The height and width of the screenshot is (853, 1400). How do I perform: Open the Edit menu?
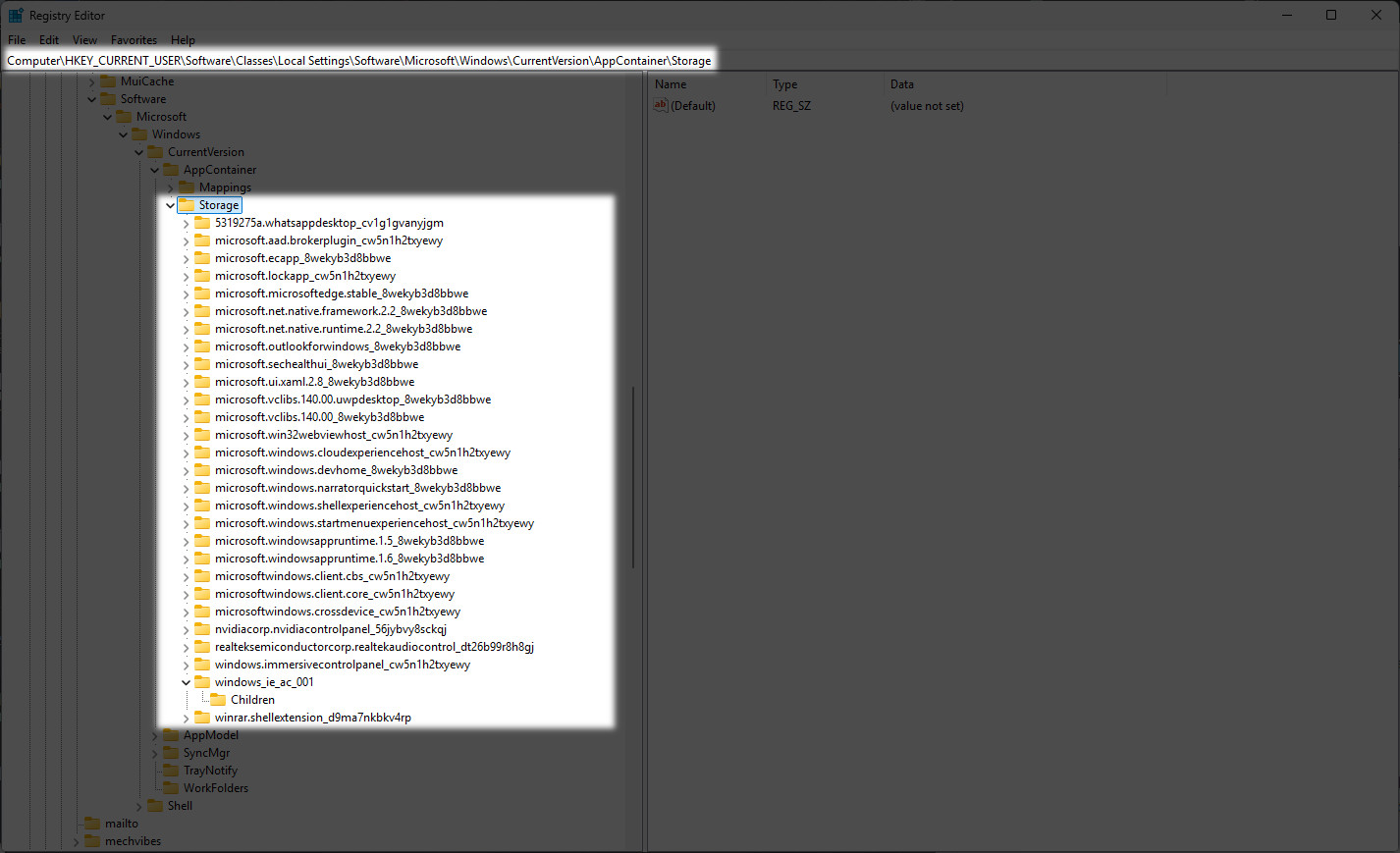(x=49, y=40)
